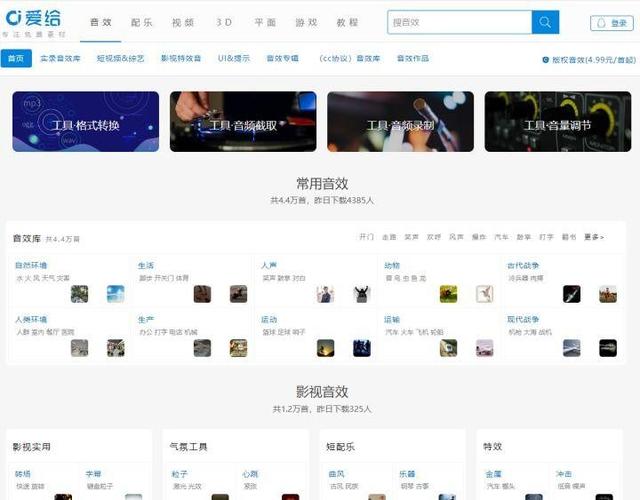Open the 自然环境 sound category
This screenshot has height=500, width=640.
pyautogui.click(x=30, y=266)
